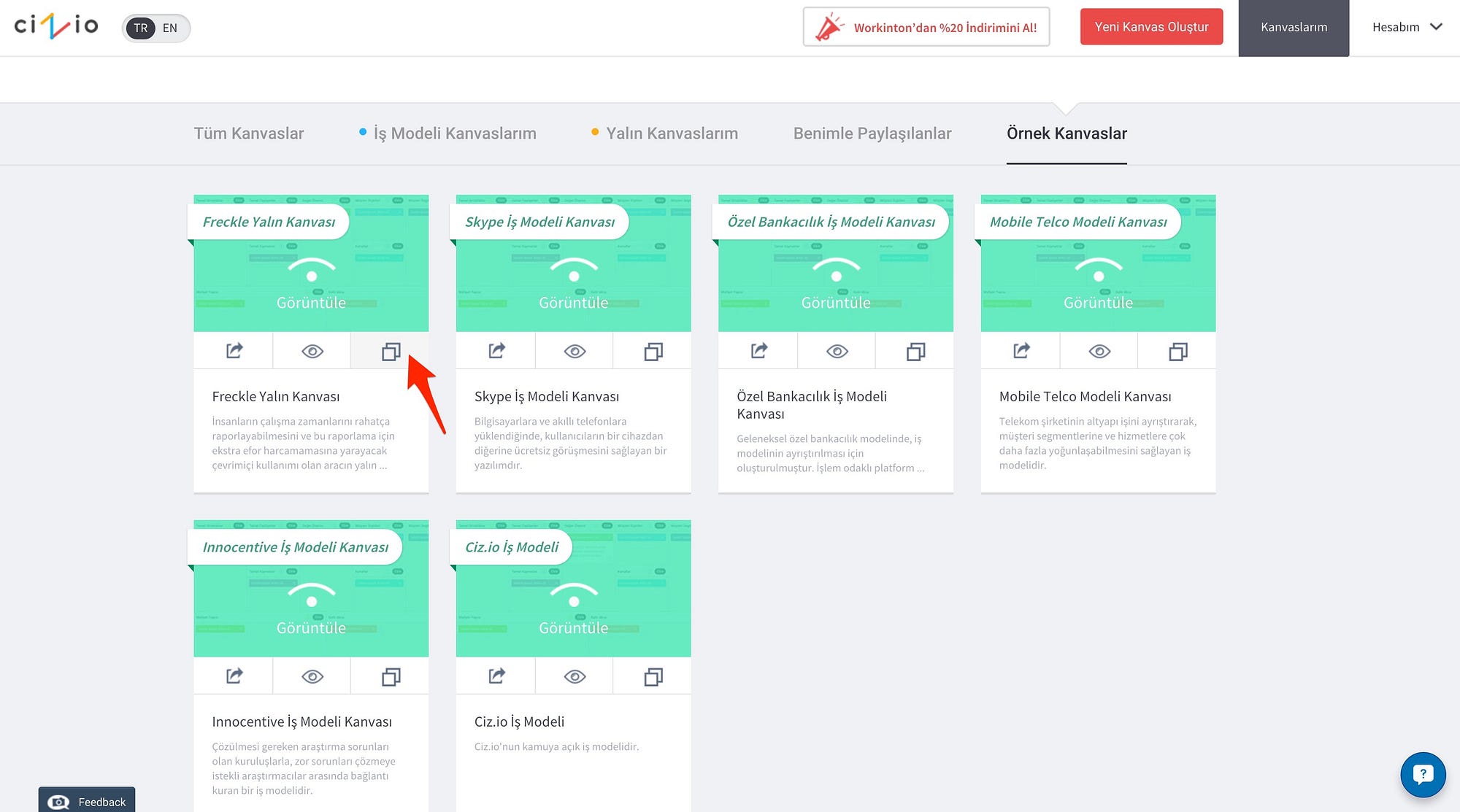This screenshot has height=812, width=1460.
Task: Click eye icon under Innocentive card
Action: pos(312,676)
